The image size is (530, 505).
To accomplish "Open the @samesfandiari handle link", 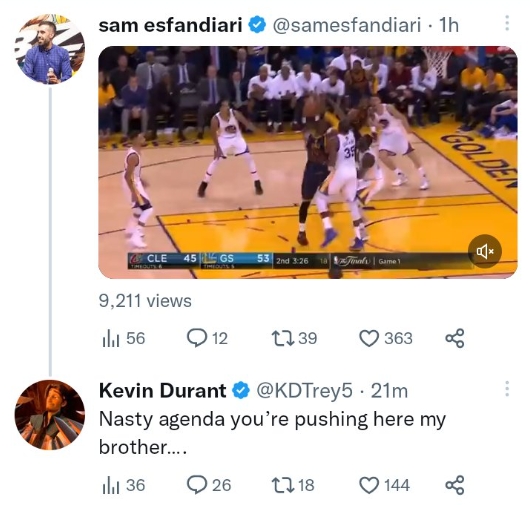I will (x=347, y=25).
